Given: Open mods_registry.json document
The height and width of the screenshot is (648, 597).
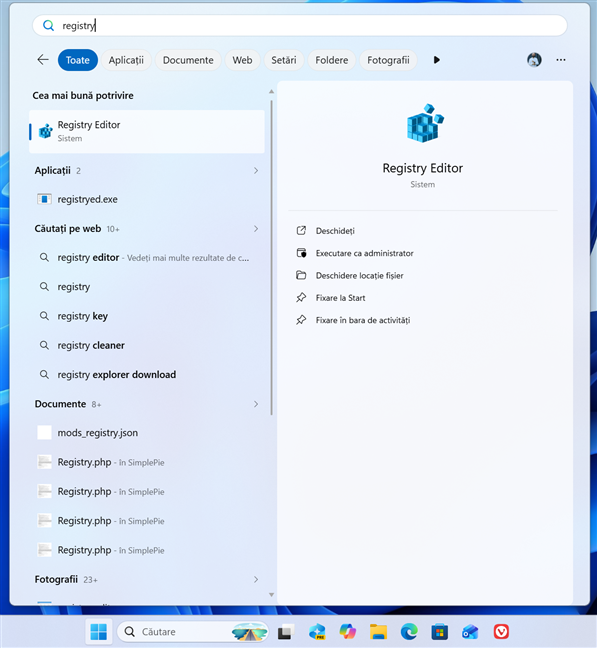Looking at the screenshot, I should pyautogui.click(x=147, y=433).
